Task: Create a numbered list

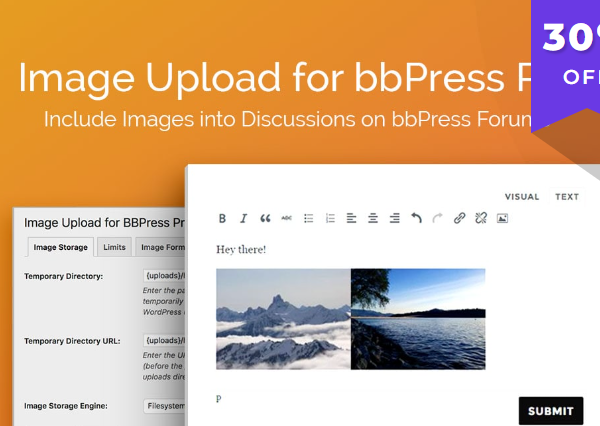Action: [x=330, y=218]
